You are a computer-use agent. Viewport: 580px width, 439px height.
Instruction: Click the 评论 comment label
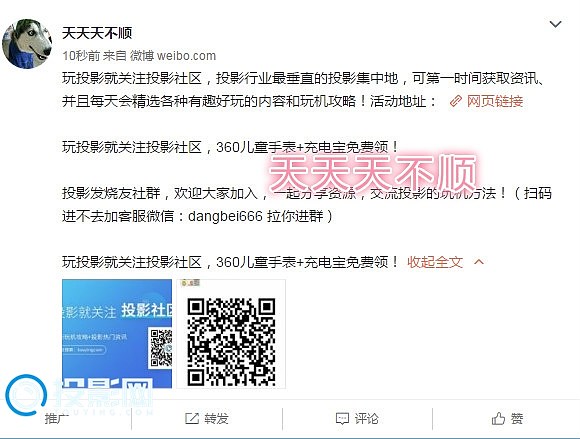367,419
